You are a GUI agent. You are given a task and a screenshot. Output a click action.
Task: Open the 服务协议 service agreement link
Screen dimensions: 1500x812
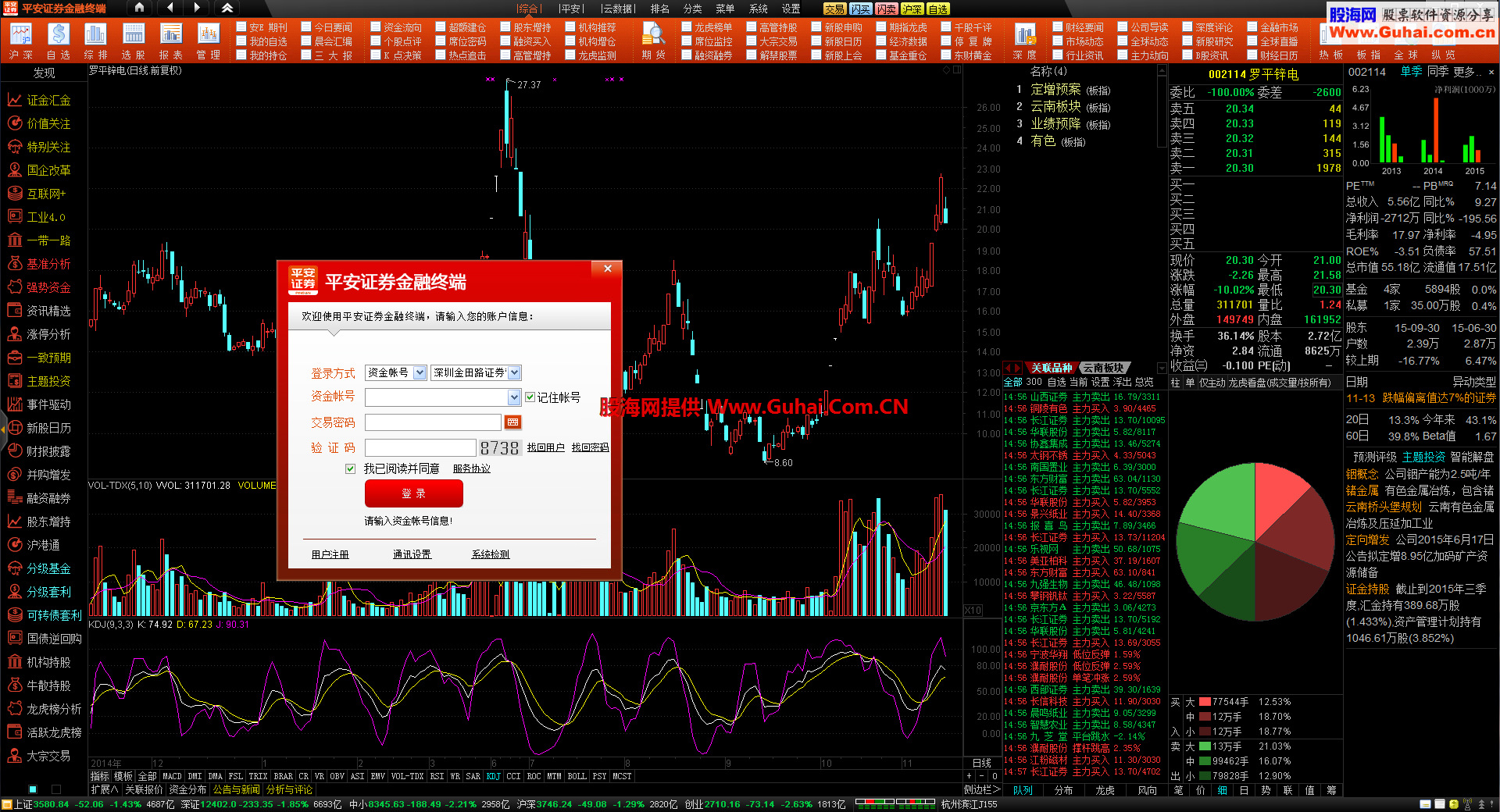coord(472,468)
